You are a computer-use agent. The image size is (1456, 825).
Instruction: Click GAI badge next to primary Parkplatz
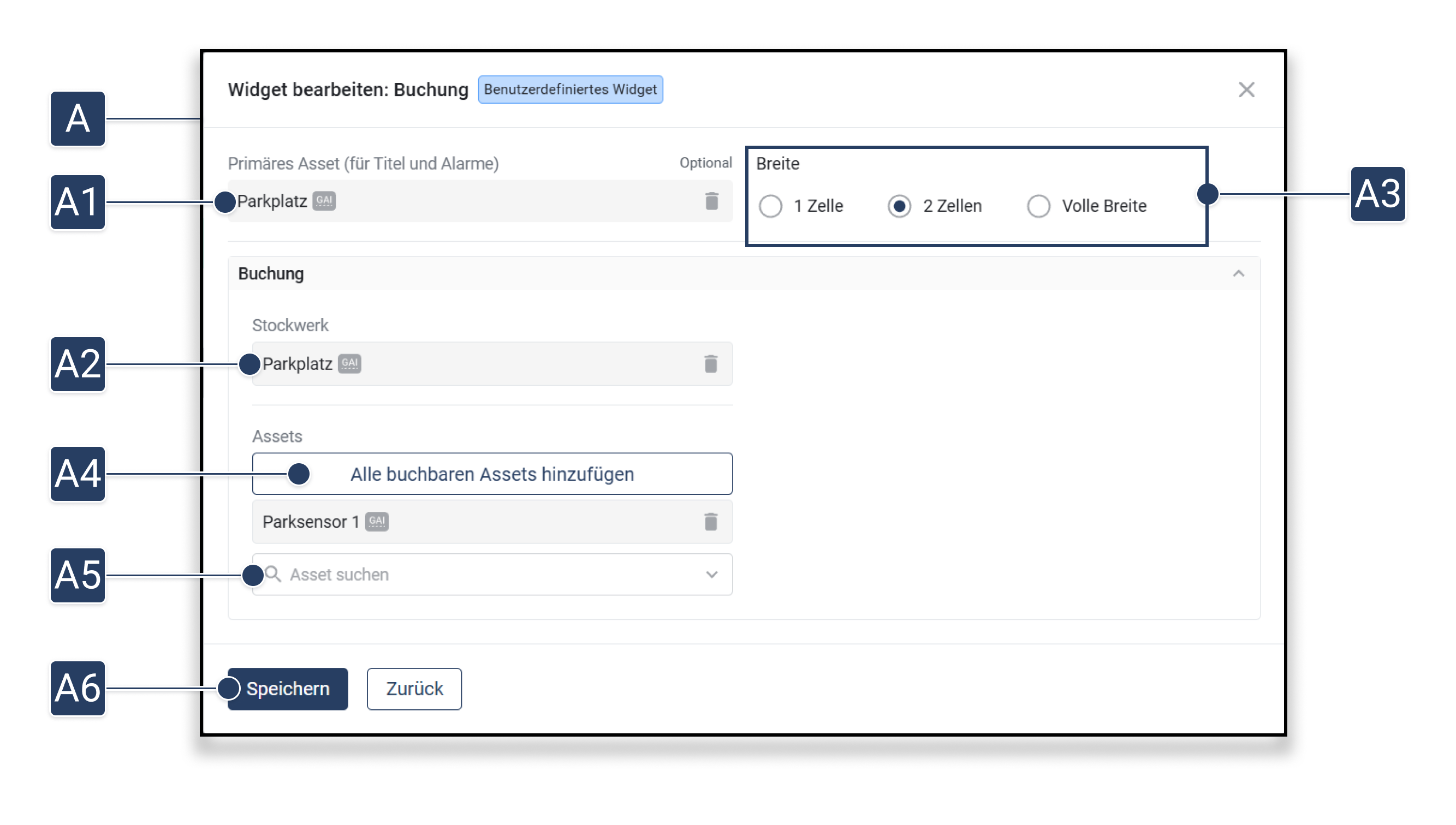[324, 201]
